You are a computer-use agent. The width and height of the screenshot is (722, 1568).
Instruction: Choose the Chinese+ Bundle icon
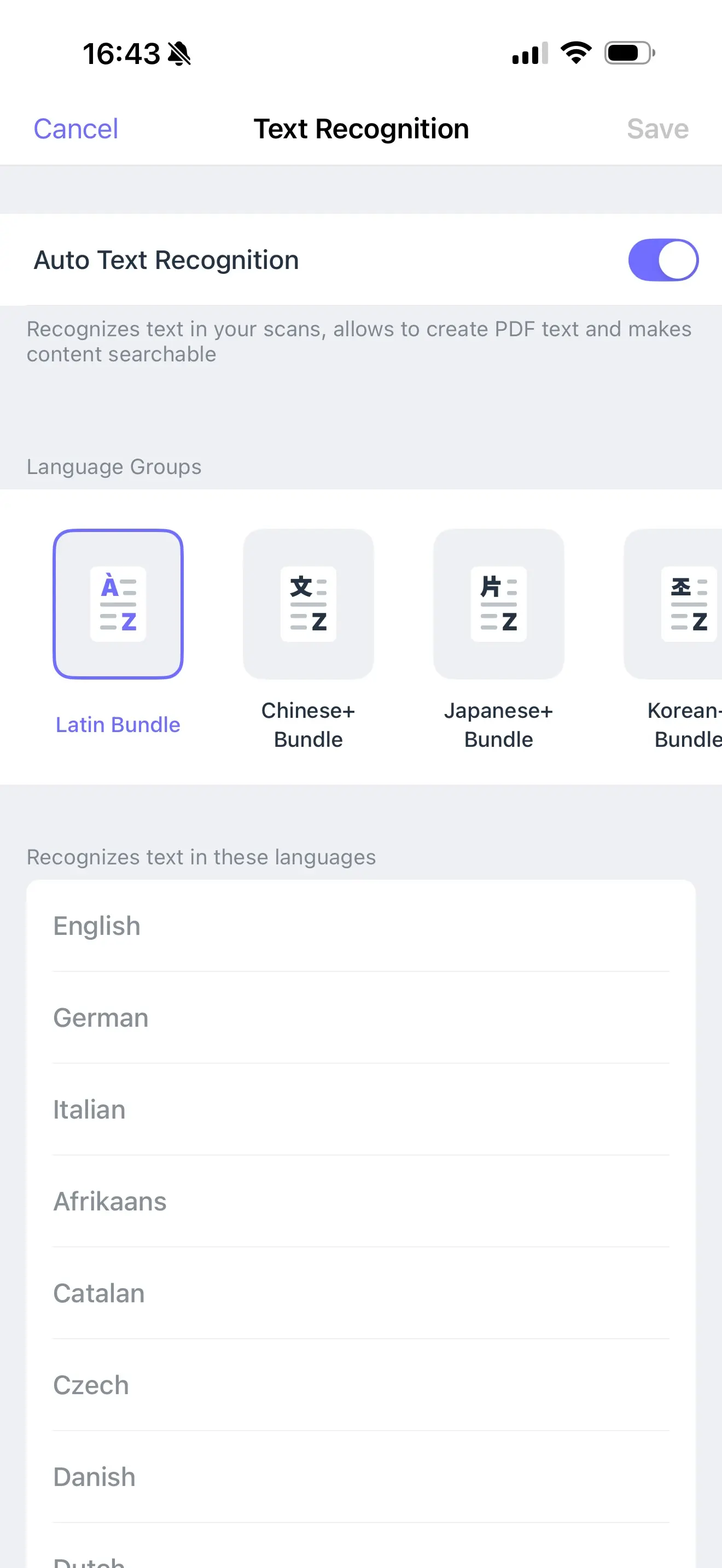coord(308,603)
